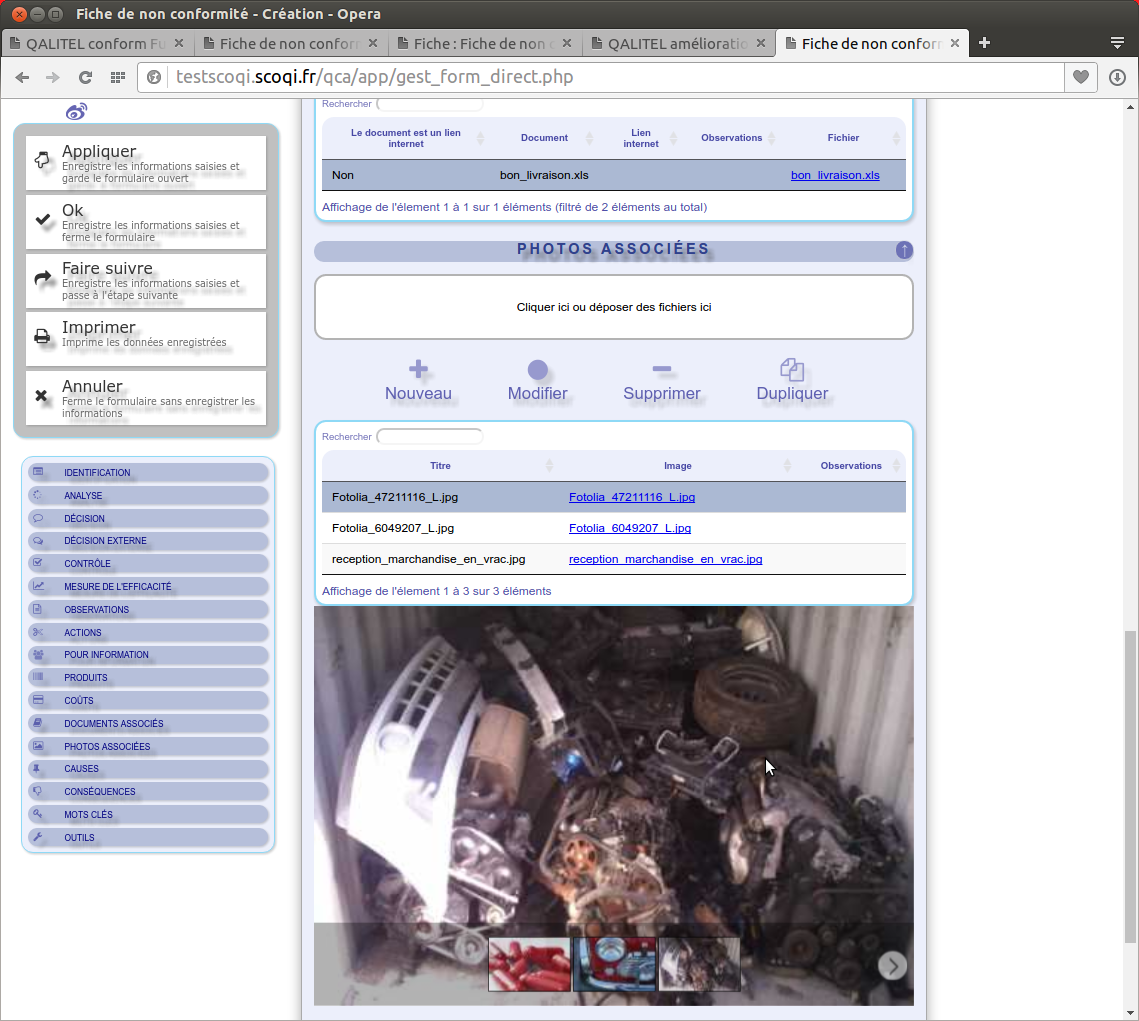Click the Identification section icon
This screenshot has width=1139, height=1021.
click(x=38, y=472)
